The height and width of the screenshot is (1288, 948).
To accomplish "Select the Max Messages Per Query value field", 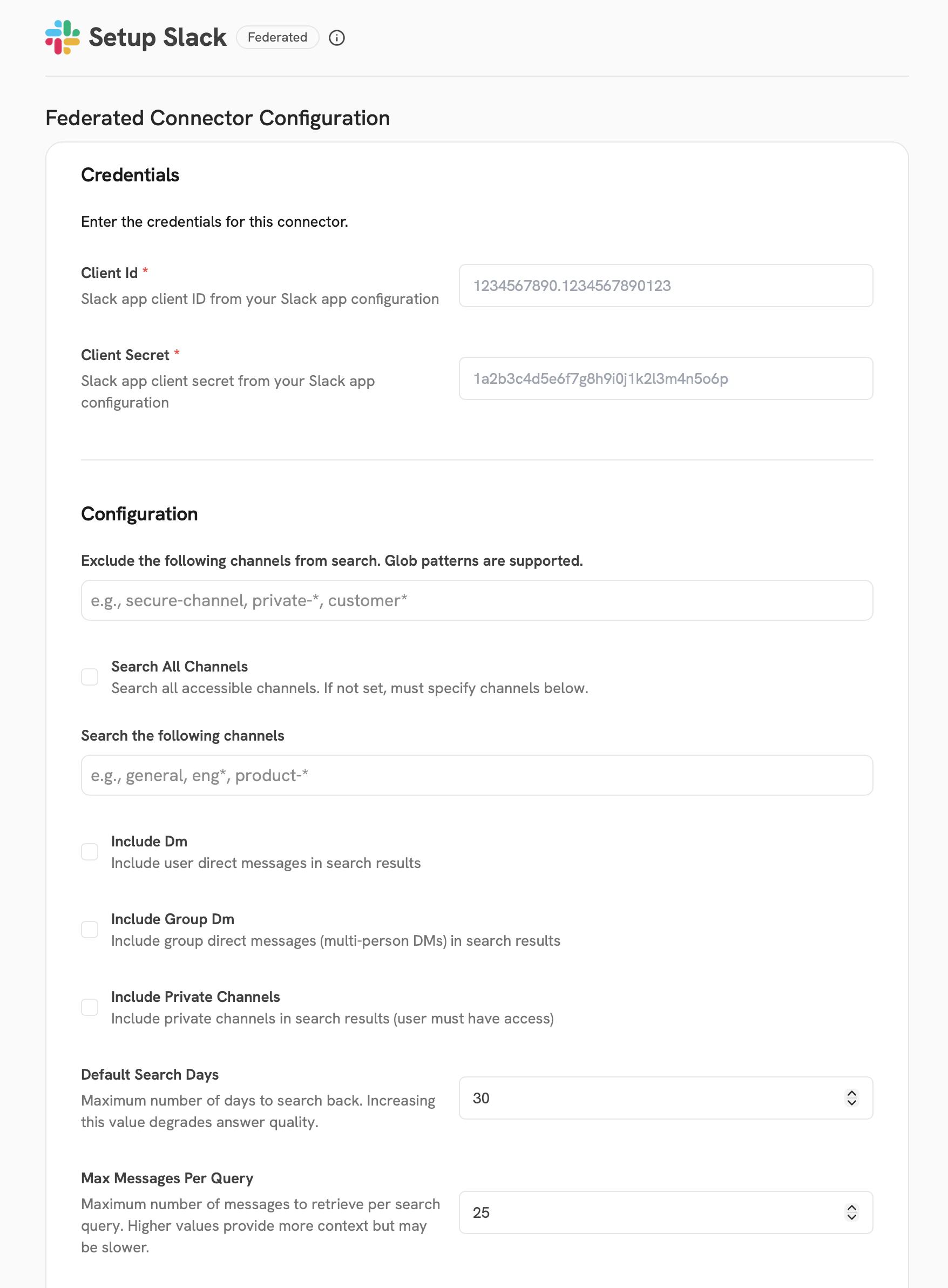I will point(631,1213).
